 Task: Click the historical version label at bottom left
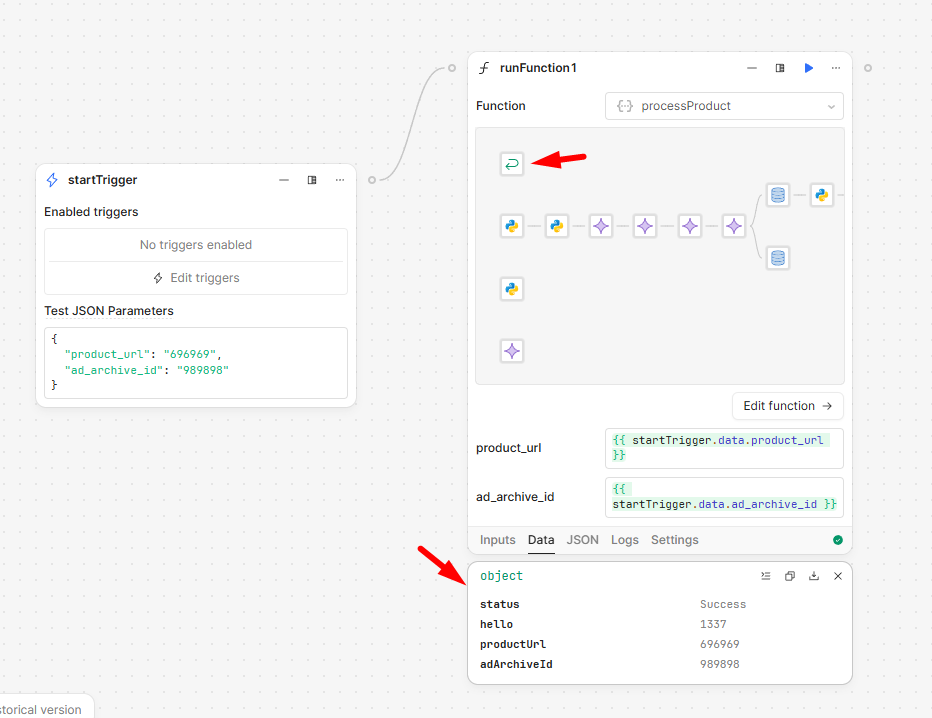click(x=40, y=710)
